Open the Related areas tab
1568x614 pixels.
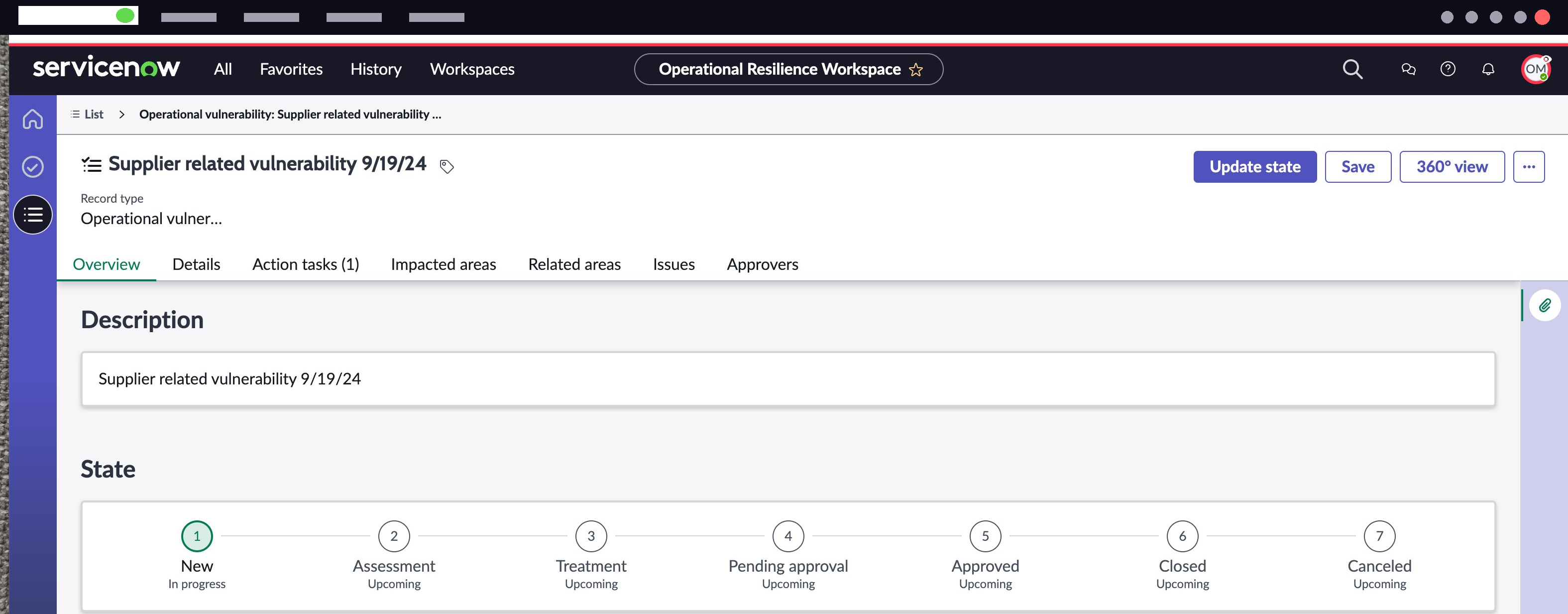tap(574, 264)
